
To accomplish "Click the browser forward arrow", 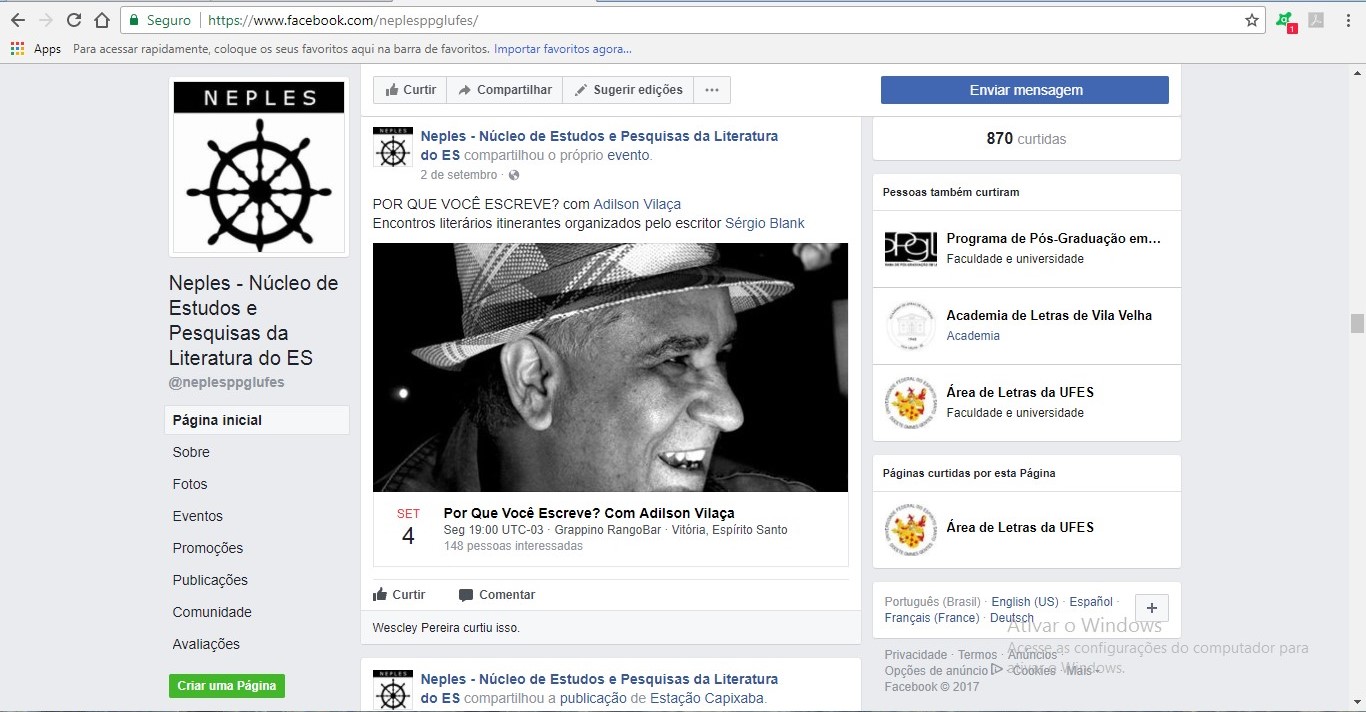I will tap(45, 20).
